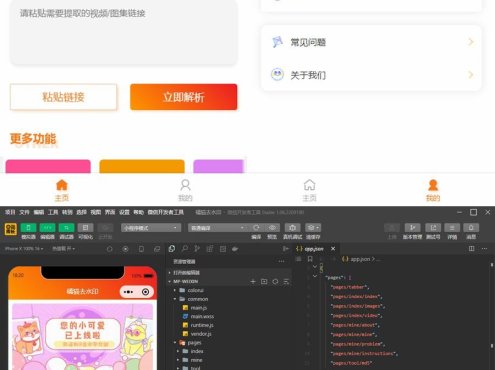
Task: Open the 工具 menu
Action: (x=53, y=212)
